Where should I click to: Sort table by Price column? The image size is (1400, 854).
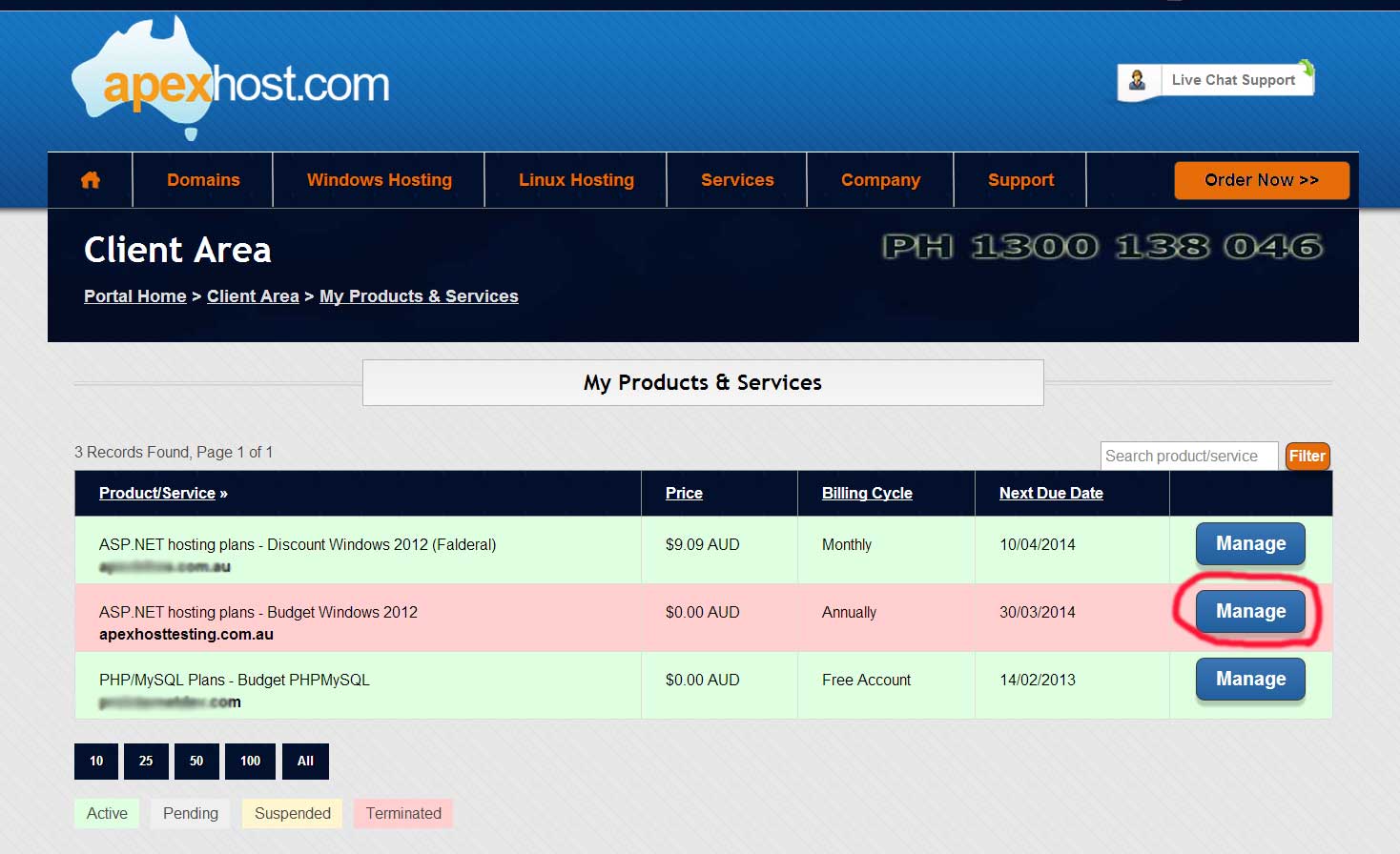point(684,493)
